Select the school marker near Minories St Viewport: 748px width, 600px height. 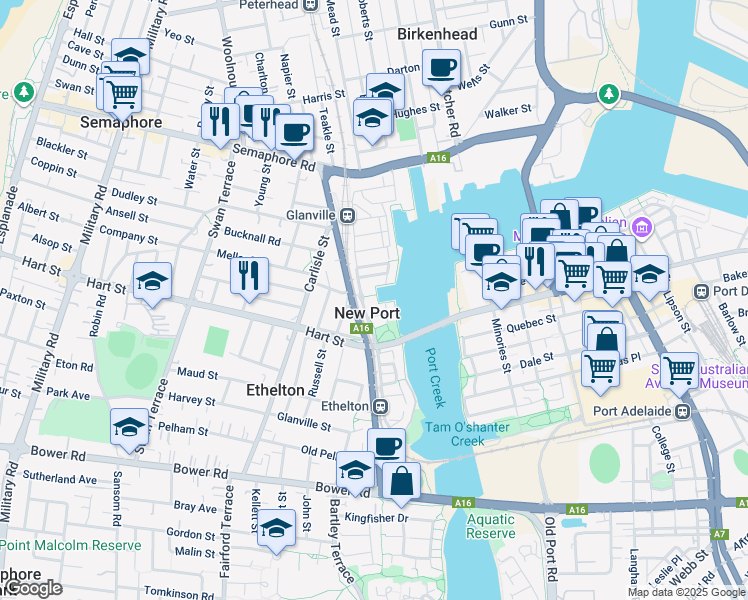(x=500, y=283)
